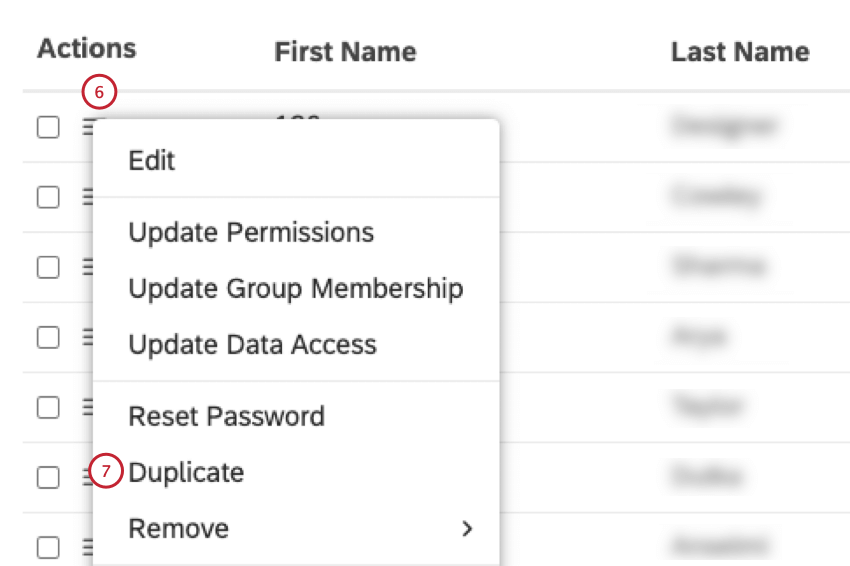850x566 pixels.
Task: Check the third row's checkbox
Action: [x=48, y=267]
